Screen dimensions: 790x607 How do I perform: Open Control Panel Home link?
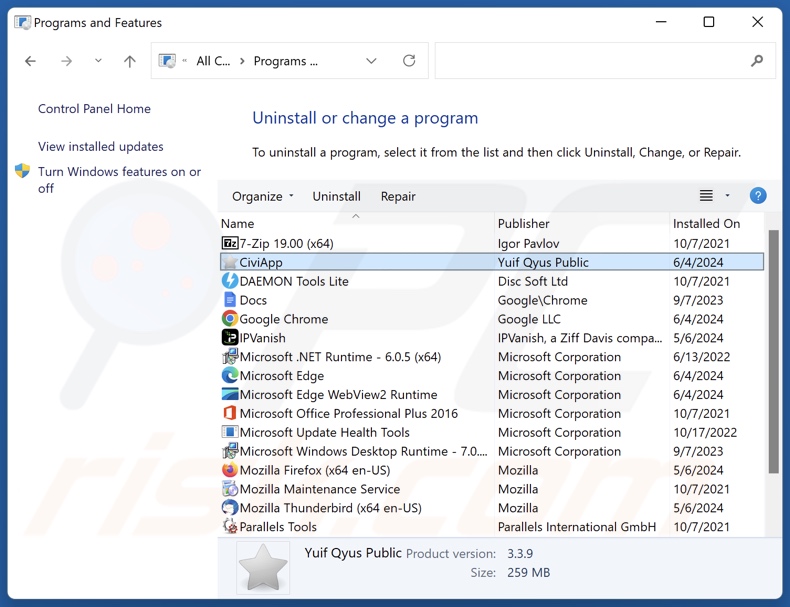pyautogui.click(x=94, y=109)
